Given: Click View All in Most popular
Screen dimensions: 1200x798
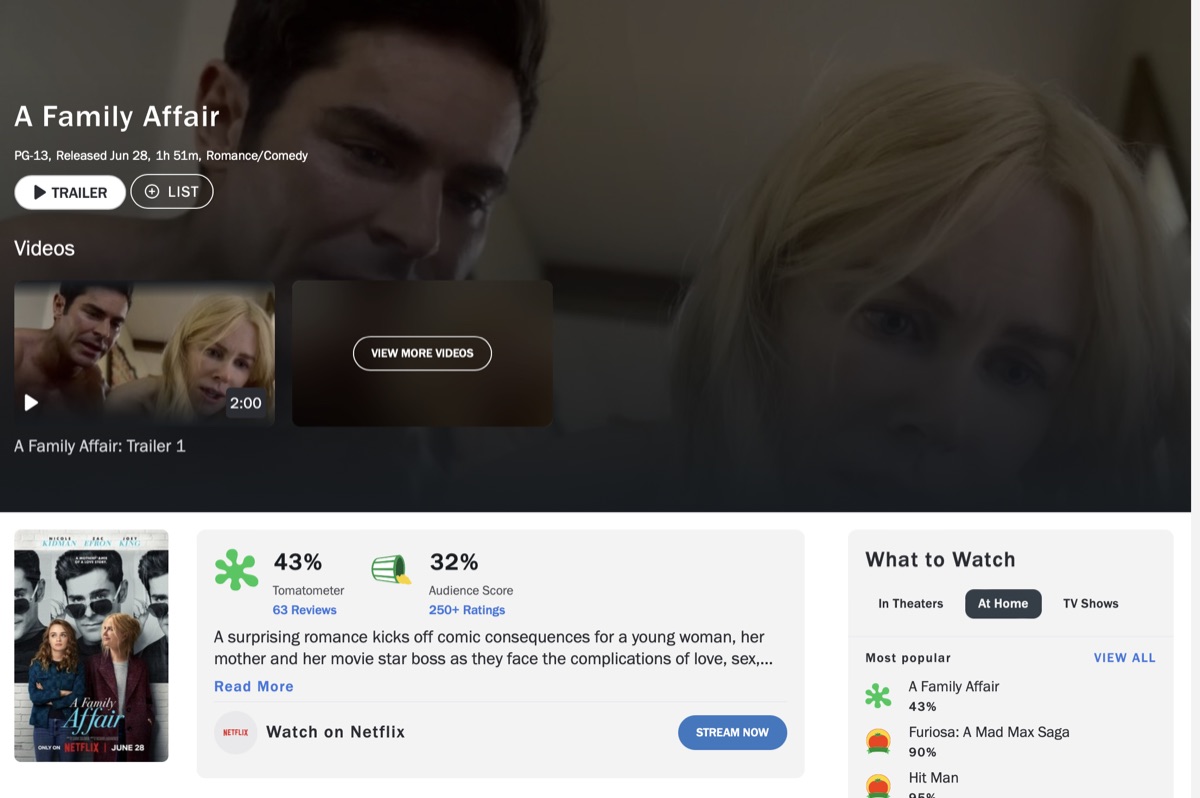Looking at the screenshot, I should pos(1124,658).
